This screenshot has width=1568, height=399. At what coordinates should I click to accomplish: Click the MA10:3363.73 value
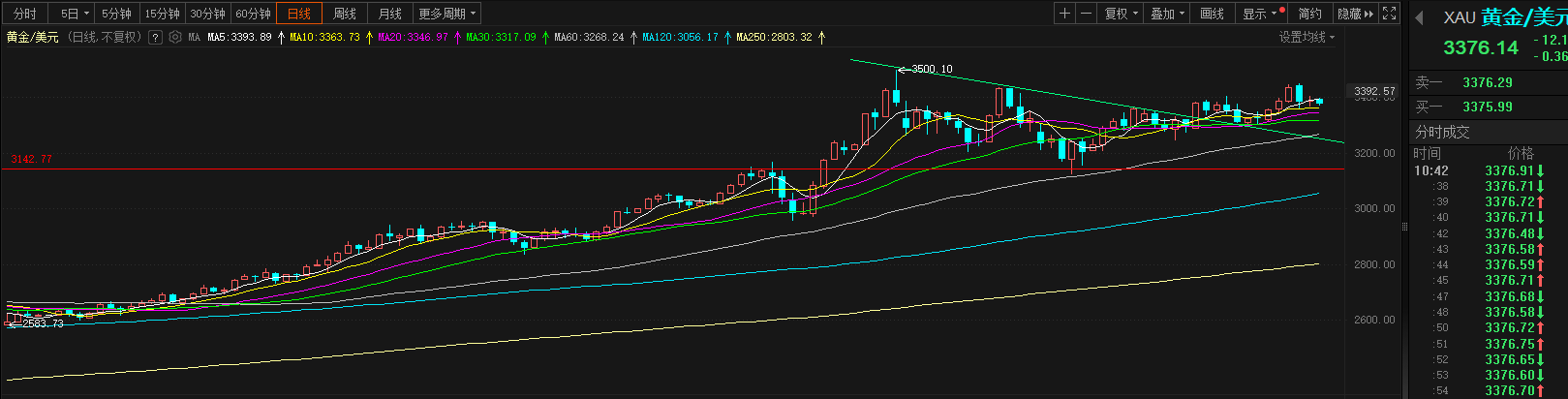(x=324, y=37)
